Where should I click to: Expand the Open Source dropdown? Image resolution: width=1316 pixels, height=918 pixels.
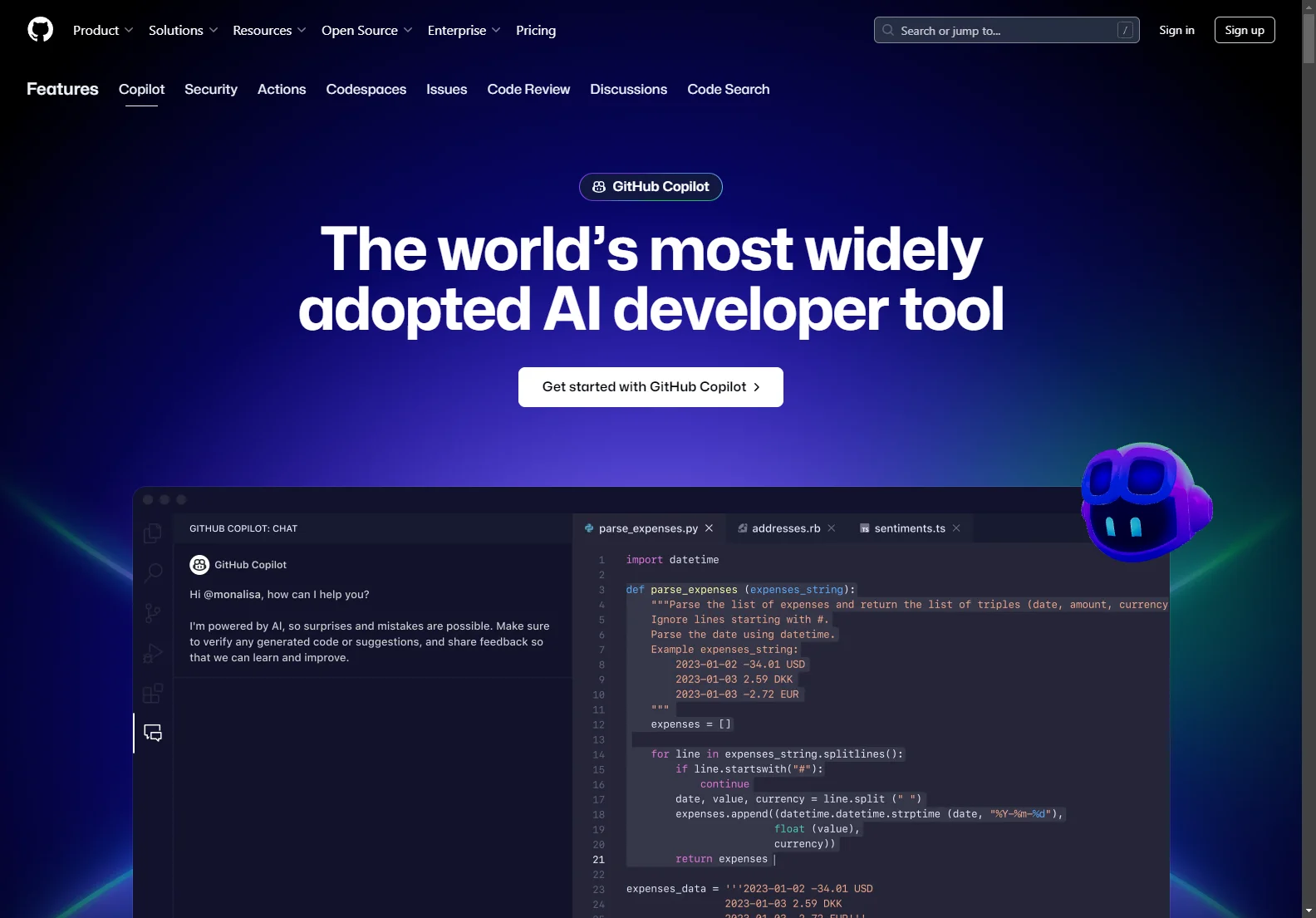(366, 30)
